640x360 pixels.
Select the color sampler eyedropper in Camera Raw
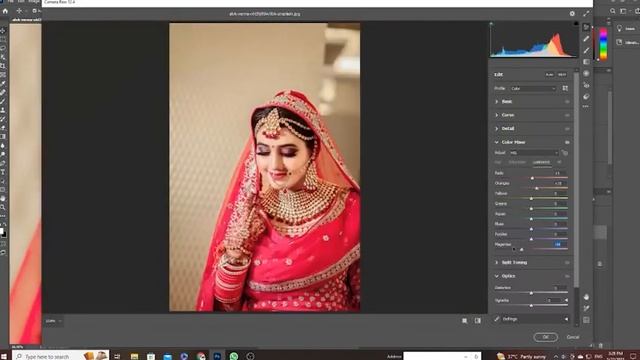[587, 308]
